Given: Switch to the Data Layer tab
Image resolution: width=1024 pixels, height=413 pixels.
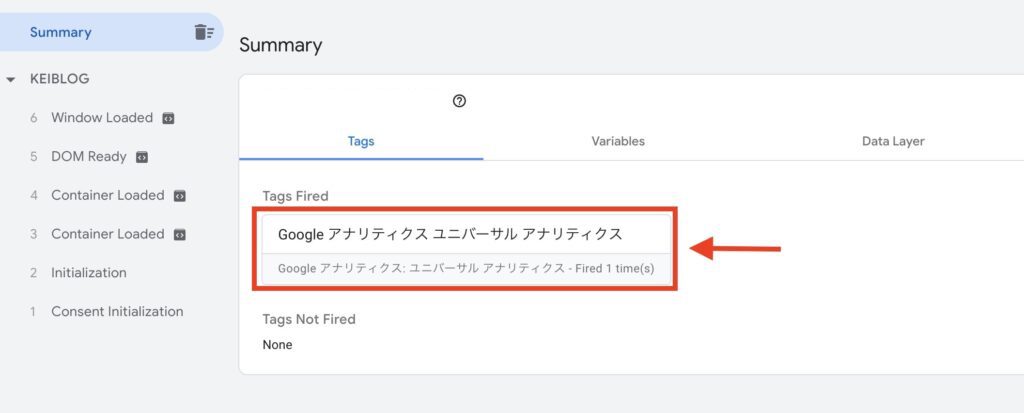Looking at the screenshot, I should [893, 141].
